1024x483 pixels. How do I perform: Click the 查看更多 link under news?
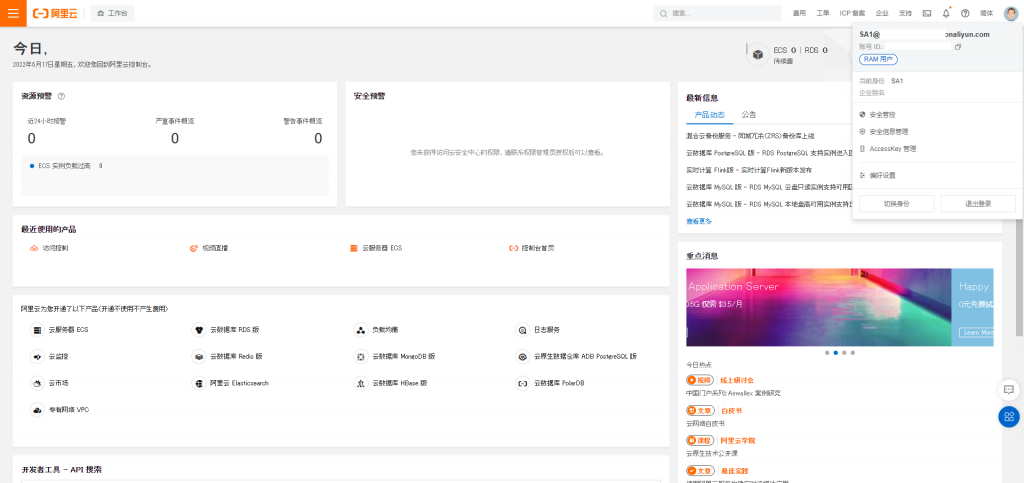[699, 221]
